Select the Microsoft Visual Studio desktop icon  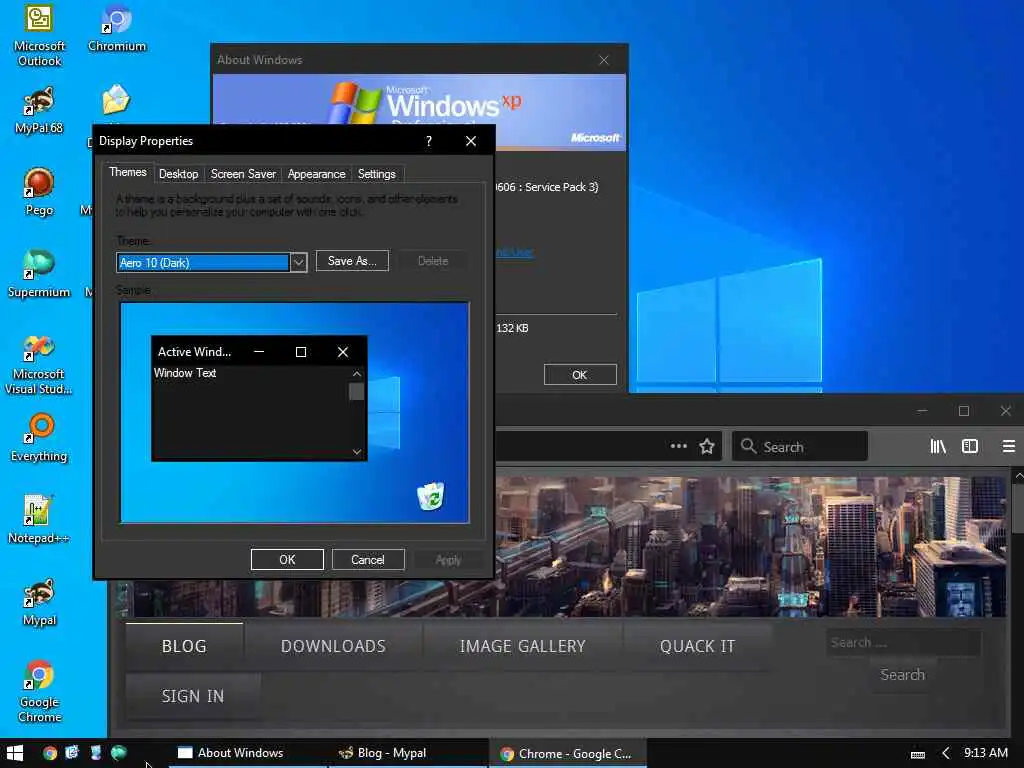[39, 364]
